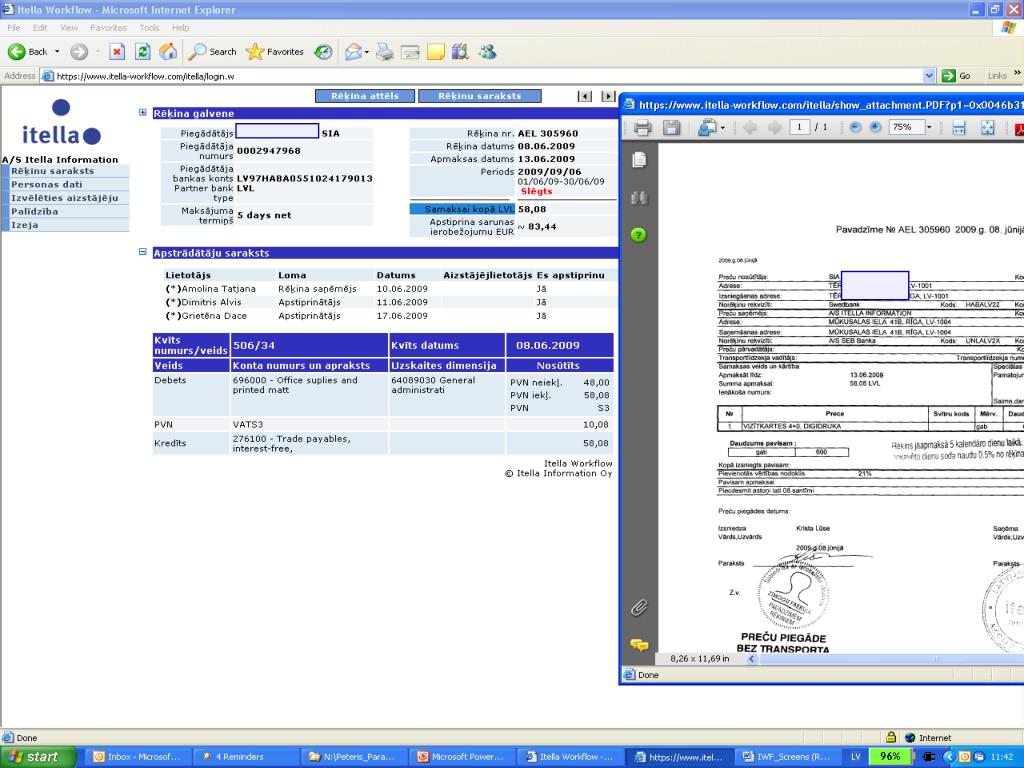Open IWF_Screens document from taskbar
The height and width of the screenshot is (768, 1024).
coord(786,757)
